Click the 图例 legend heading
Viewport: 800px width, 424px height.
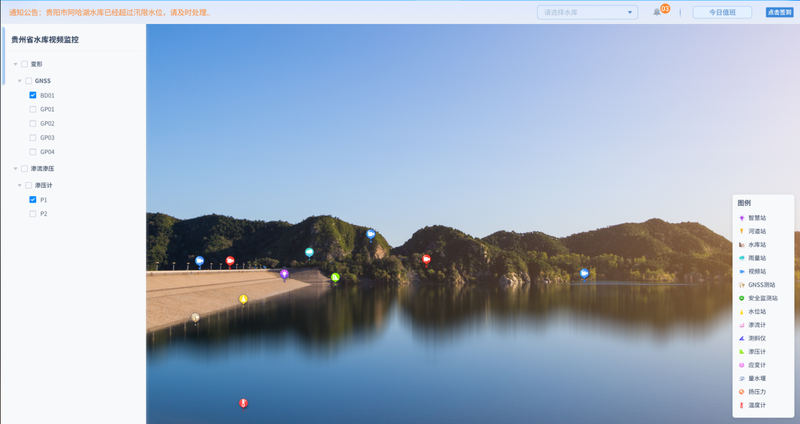click(744, 203)
